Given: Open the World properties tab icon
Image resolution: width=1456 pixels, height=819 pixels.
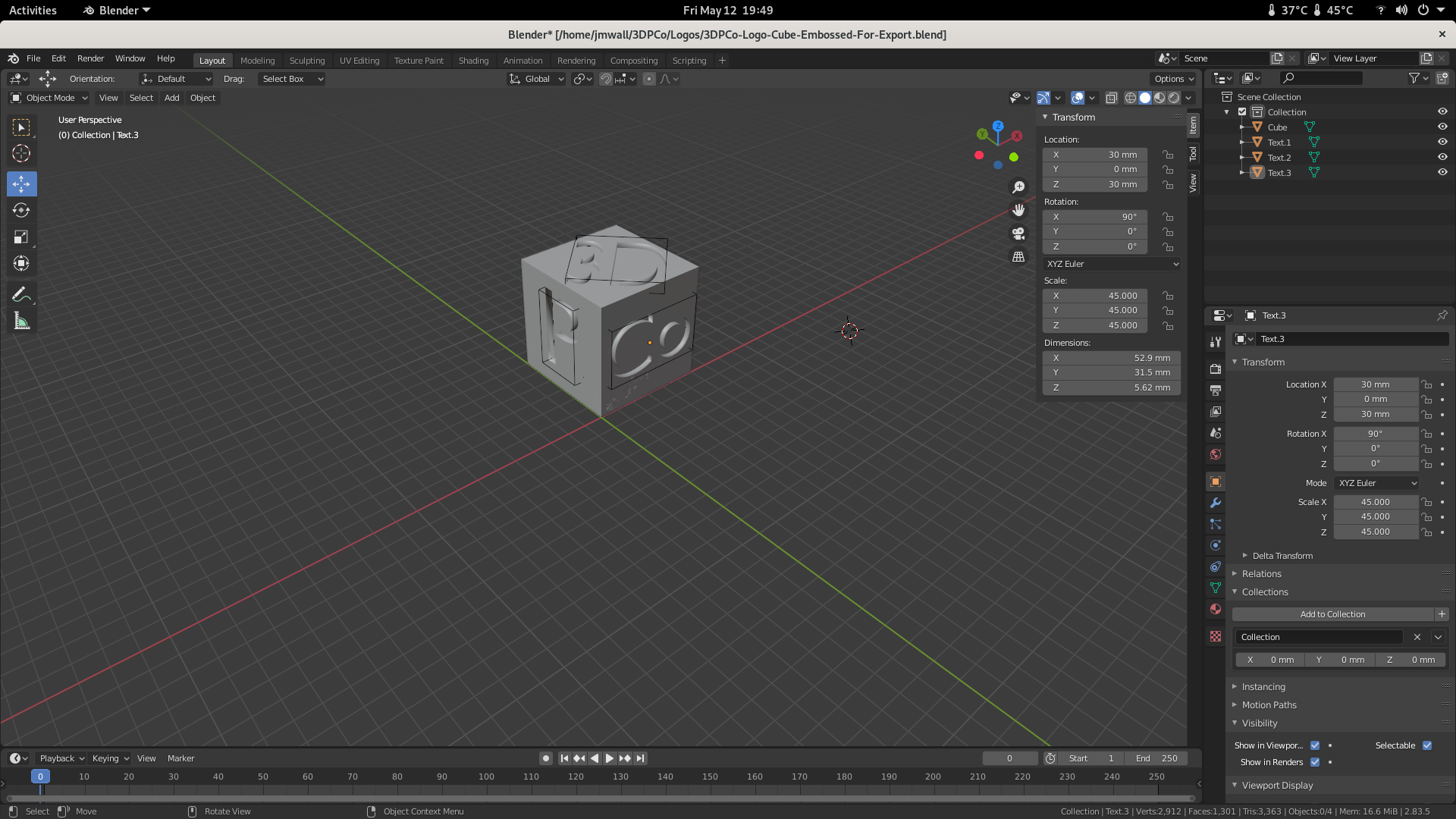Looking at the screenshot, I should pos(1216,453).
